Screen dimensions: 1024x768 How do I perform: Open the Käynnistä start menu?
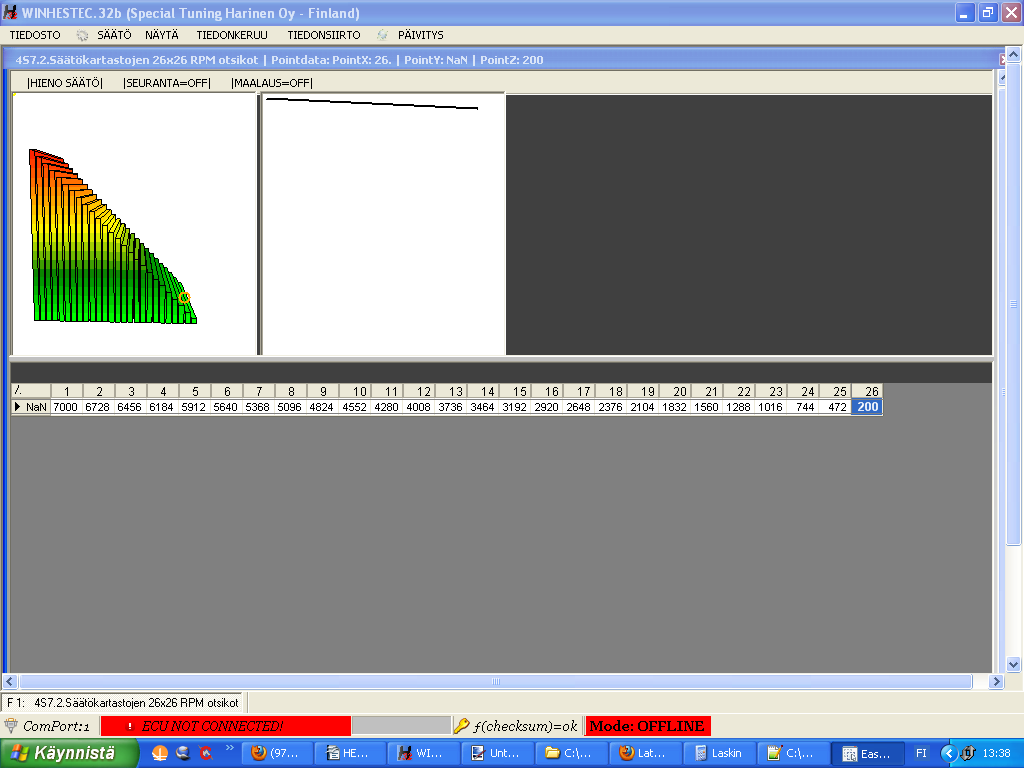(69, 753)
